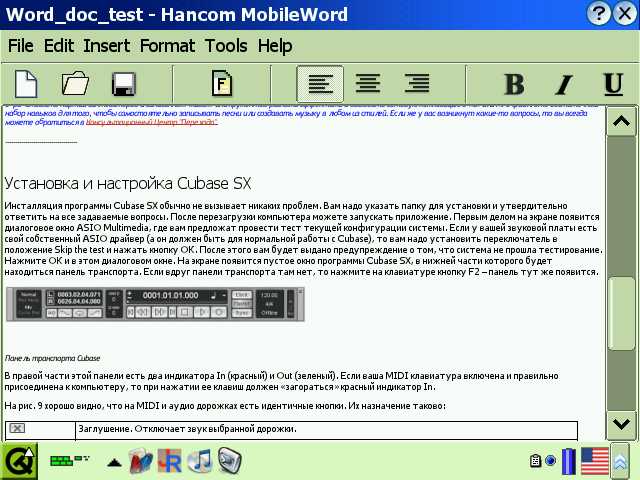Save the document with the floppy icon
640x480 pixels.
click(x=124, y=84)
